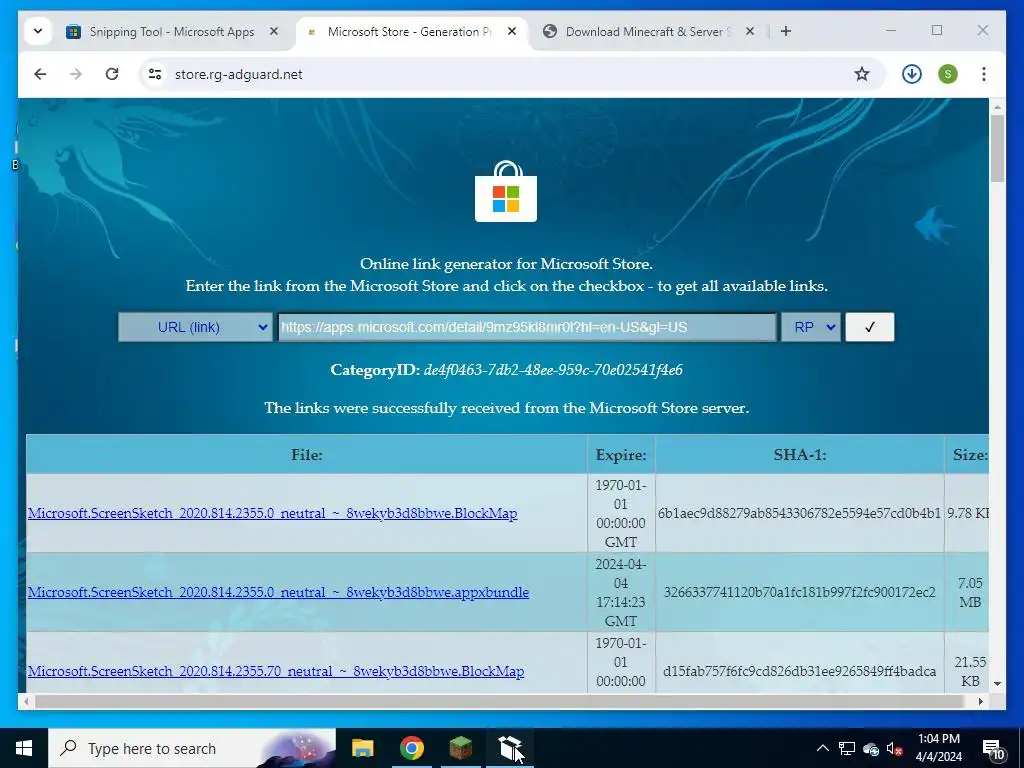Screen dimensions: 1024x768
Task: Click the network tray icon
Action: coord(847,748)
